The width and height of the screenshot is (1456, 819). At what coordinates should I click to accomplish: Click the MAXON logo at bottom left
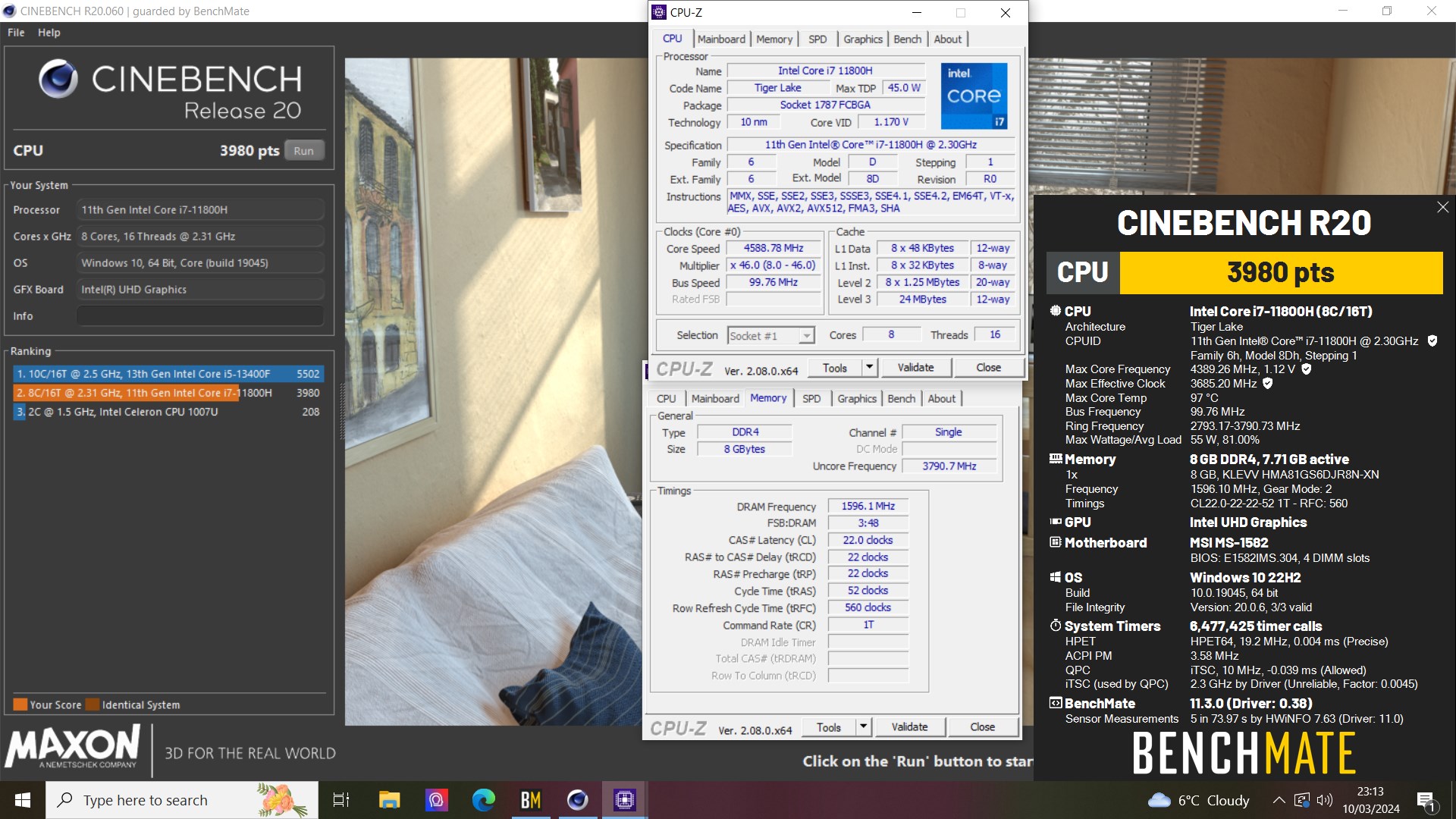73,747
